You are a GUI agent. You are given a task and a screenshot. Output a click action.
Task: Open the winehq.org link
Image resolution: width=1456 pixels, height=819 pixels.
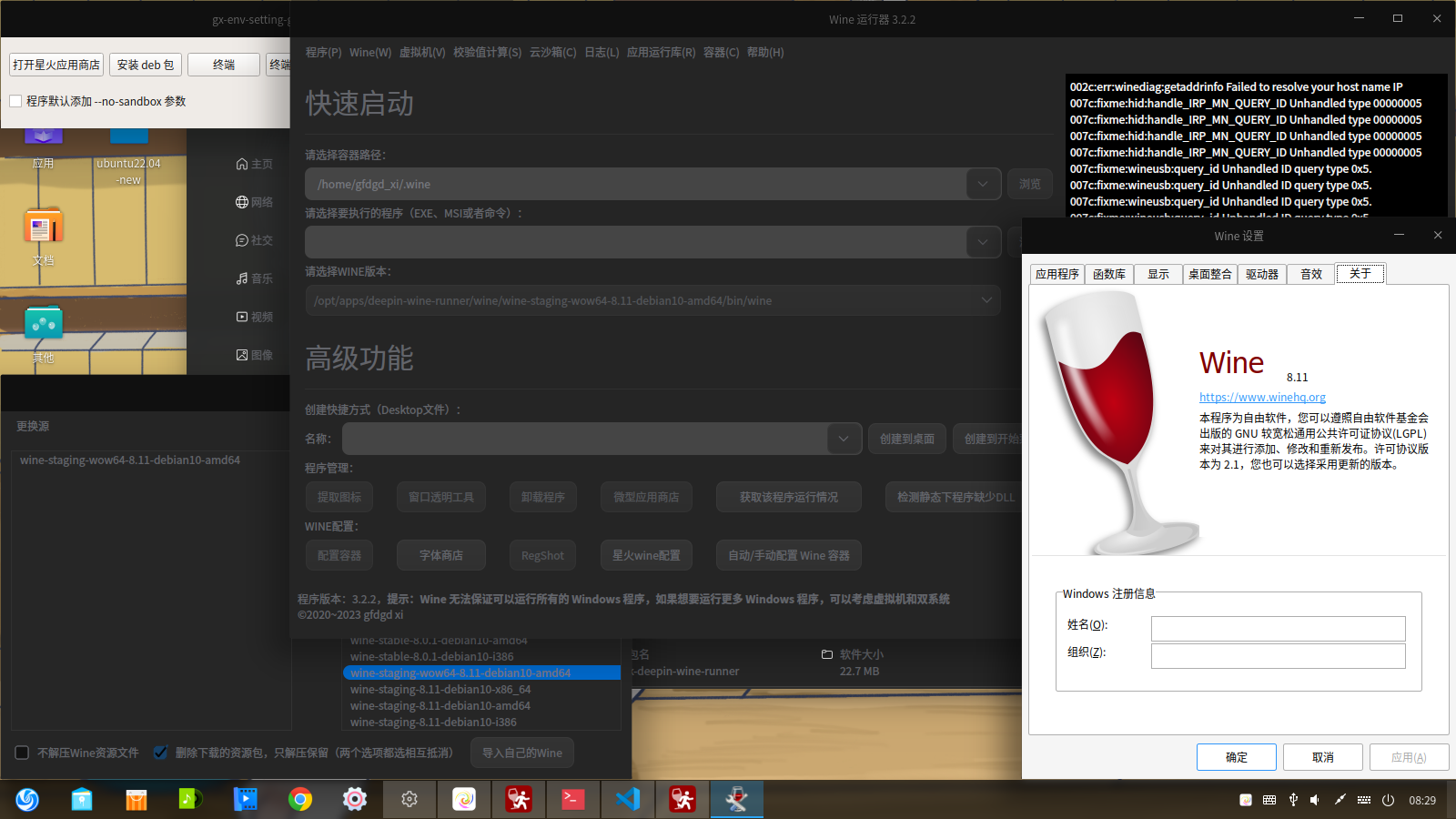click(1262, 397)
